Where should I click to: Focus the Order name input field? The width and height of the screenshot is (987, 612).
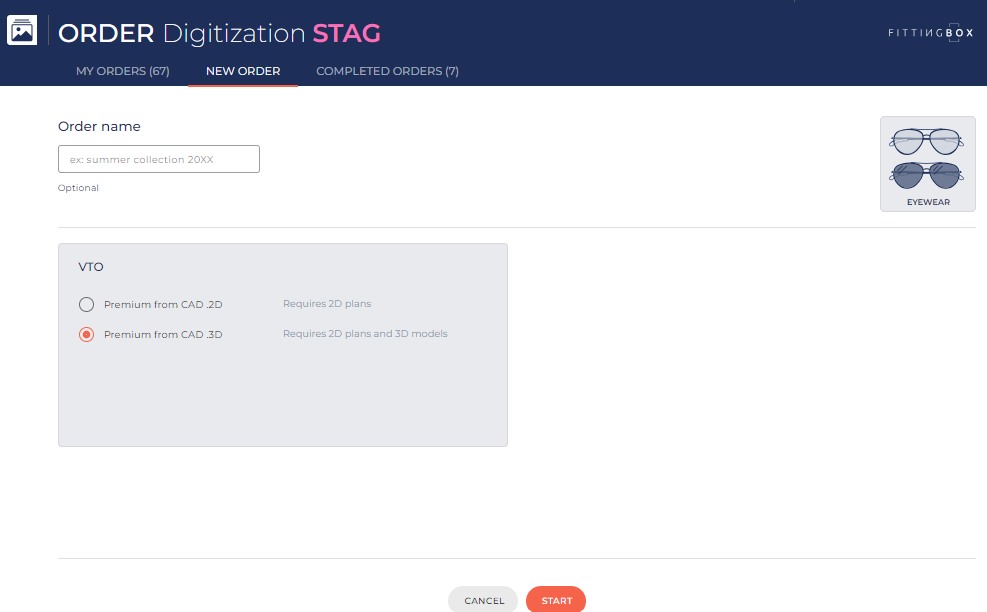159,159
